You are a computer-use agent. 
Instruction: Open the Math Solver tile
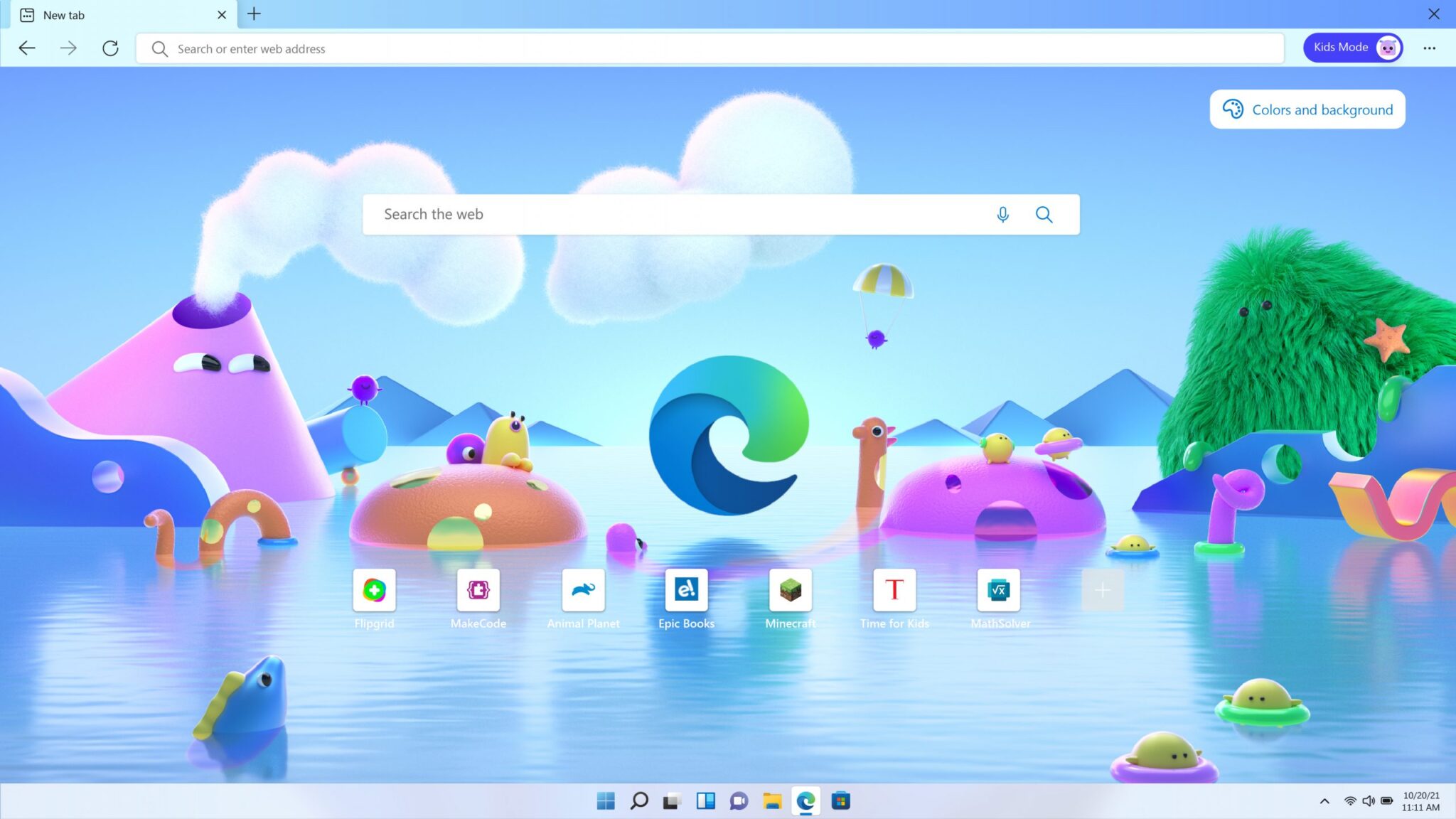click(x=998, y=591)
